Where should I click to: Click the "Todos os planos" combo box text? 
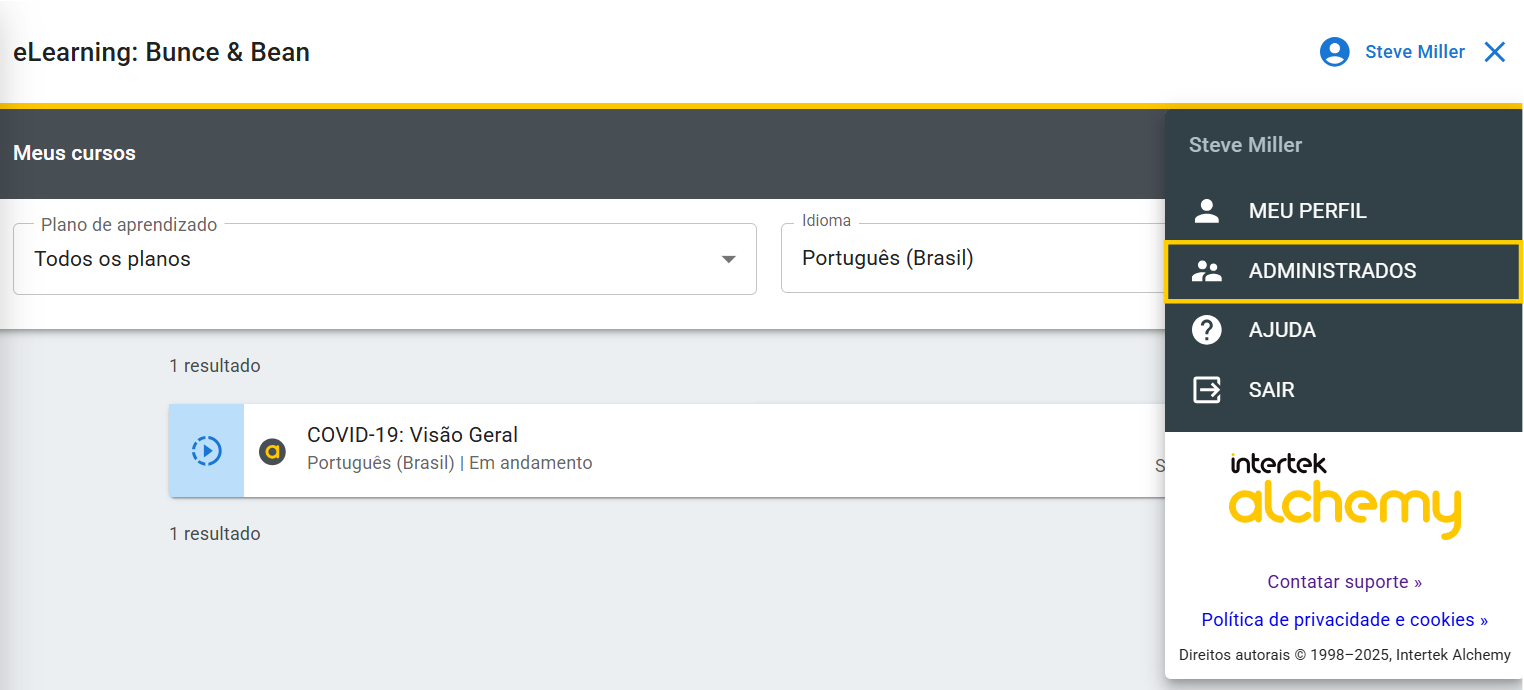tap(112, 259)
